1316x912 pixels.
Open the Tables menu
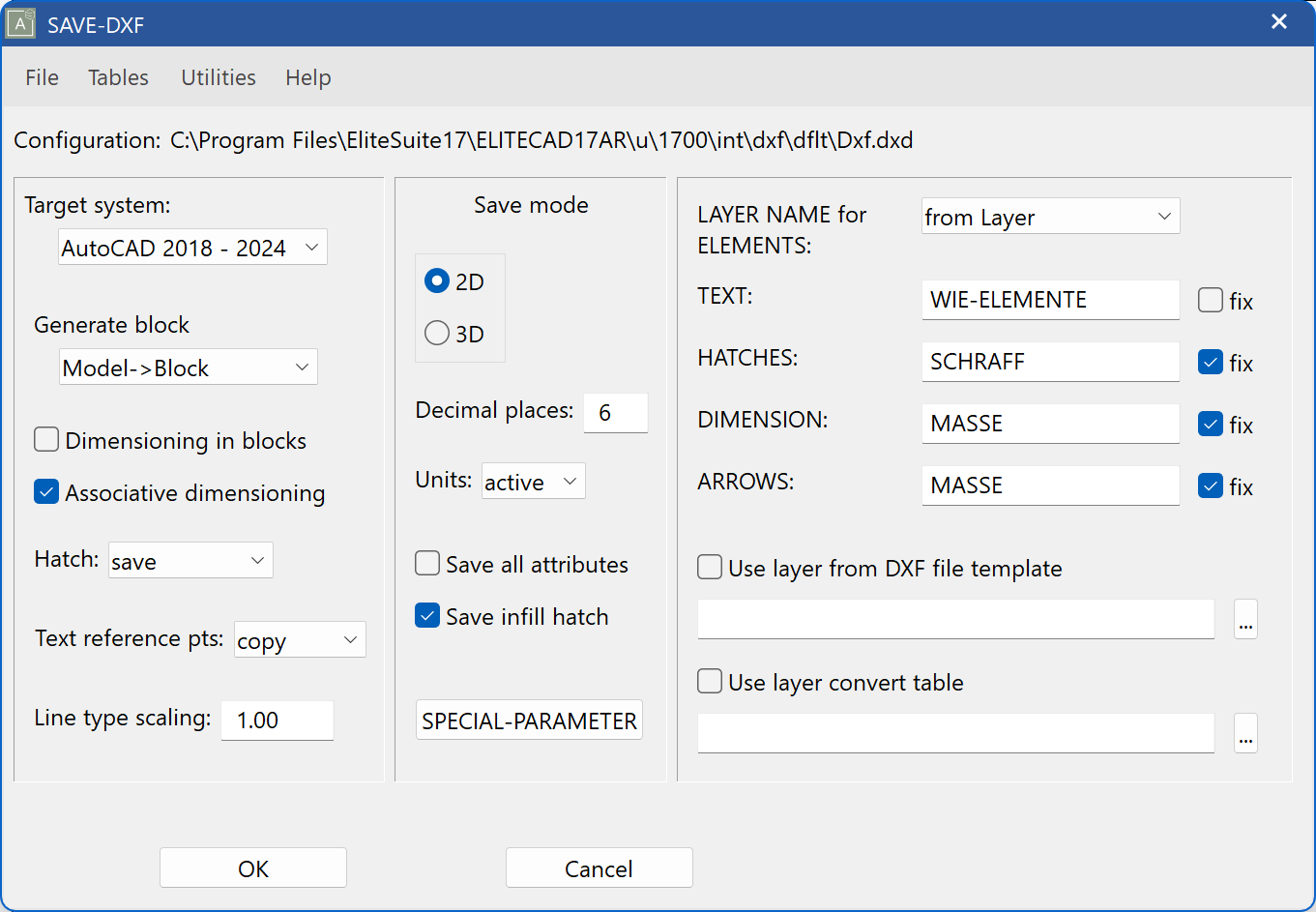(x=117, y=77)
